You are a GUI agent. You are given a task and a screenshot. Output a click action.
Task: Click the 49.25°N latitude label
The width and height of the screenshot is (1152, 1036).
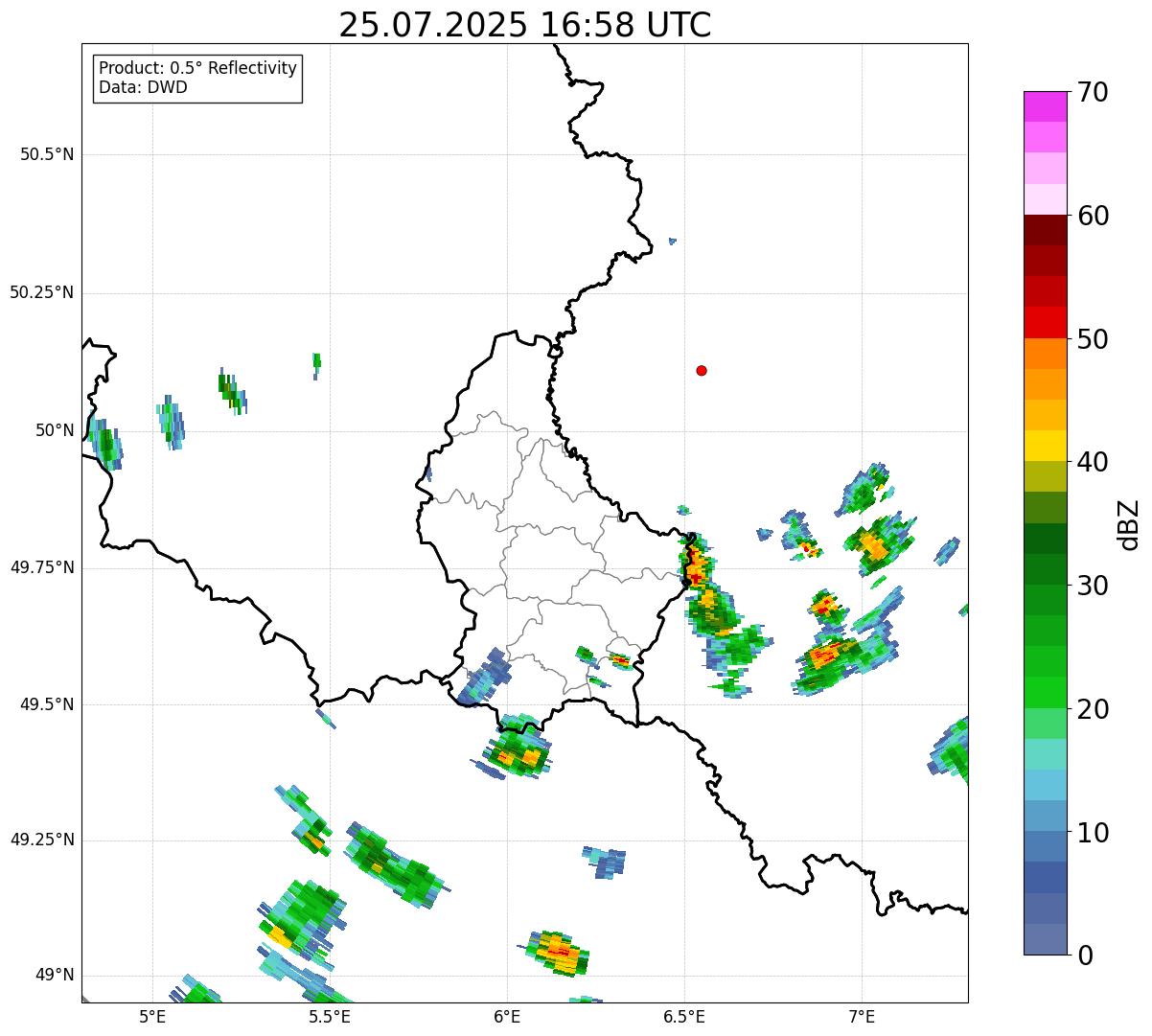tap(42, 840)
